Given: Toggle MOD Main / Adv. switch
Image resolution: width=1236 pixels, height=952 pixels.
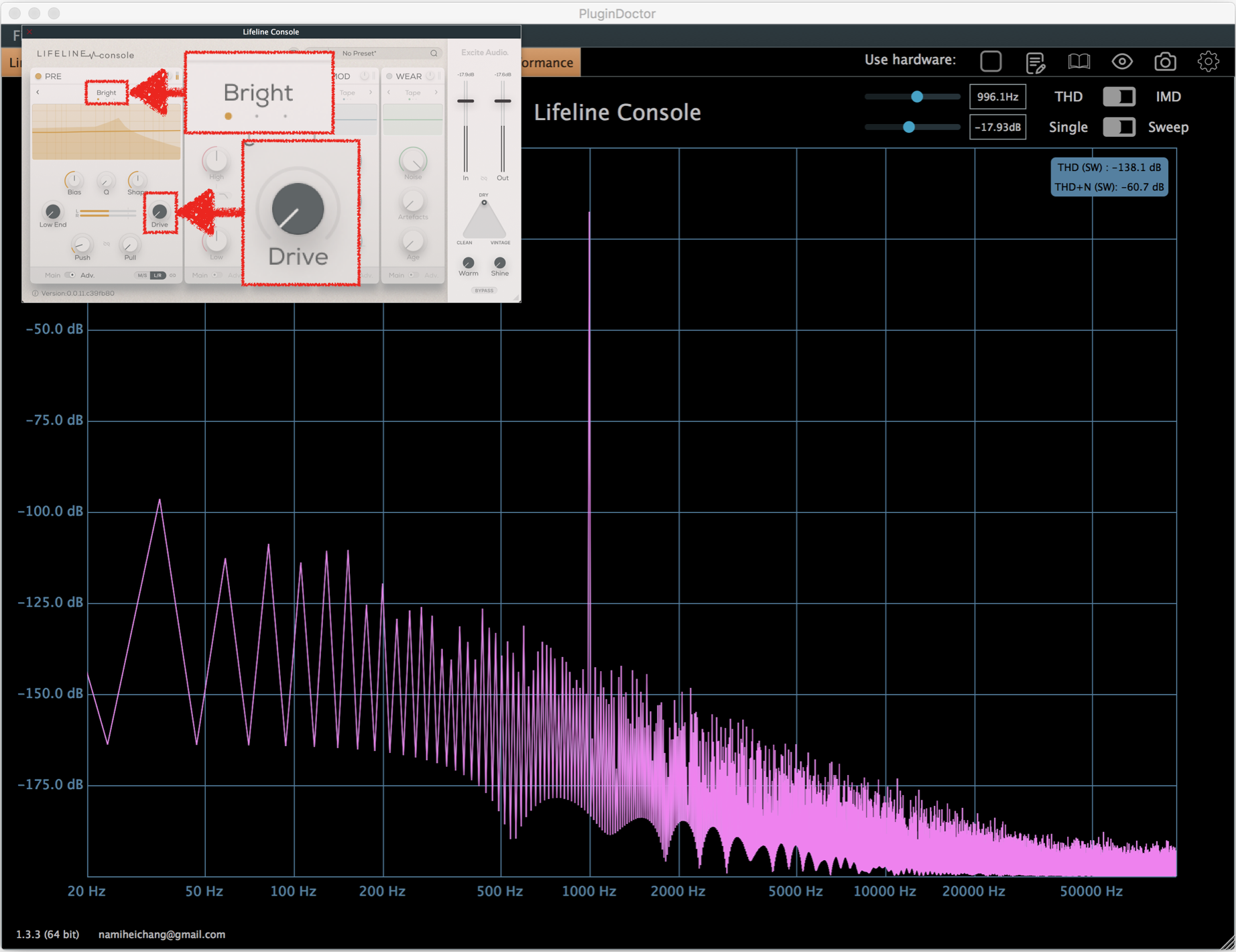Looking at the screenshot, I should (217, 276).
